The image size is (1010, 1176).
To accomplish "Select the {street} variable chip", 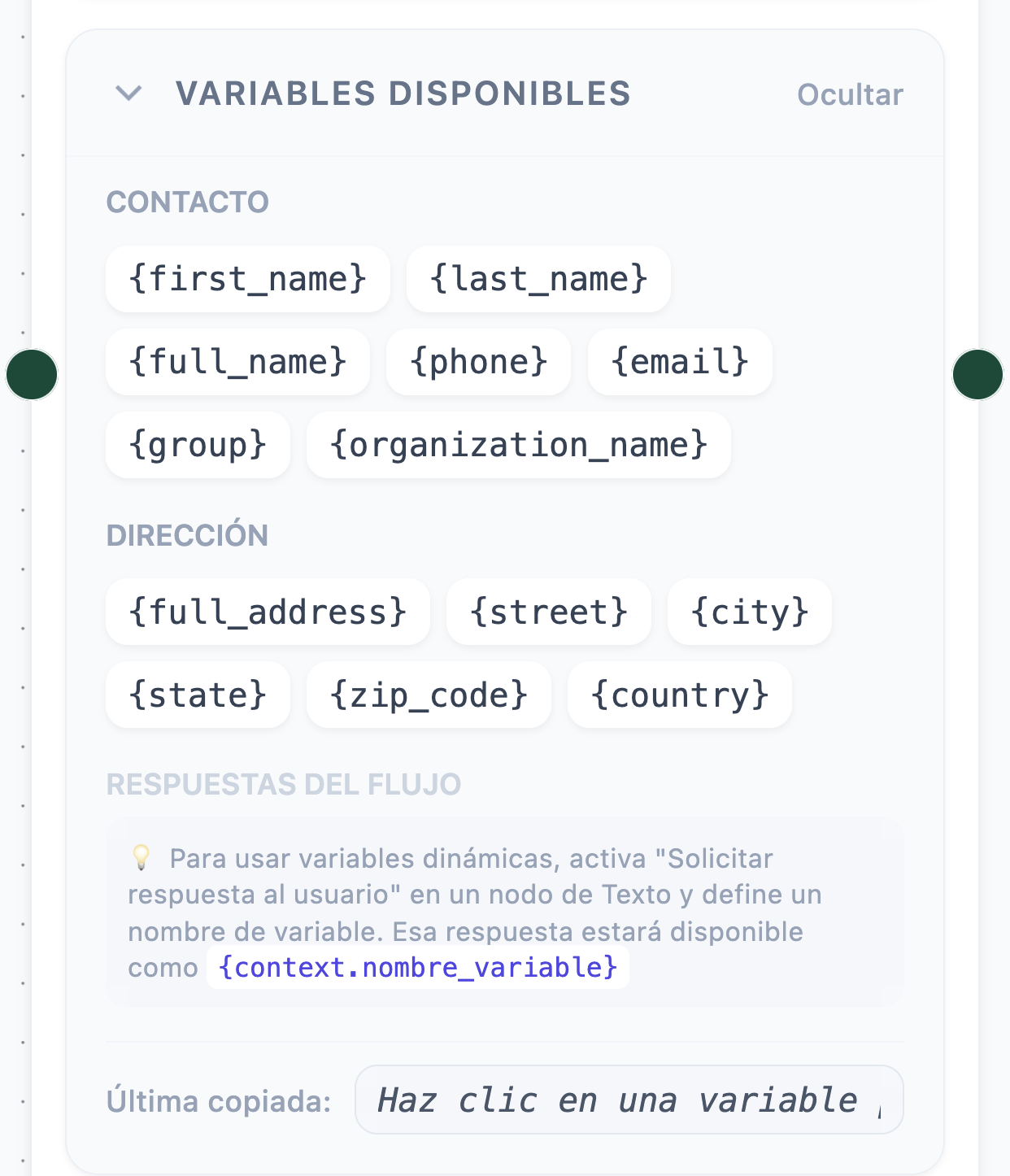I will point(549,612).
